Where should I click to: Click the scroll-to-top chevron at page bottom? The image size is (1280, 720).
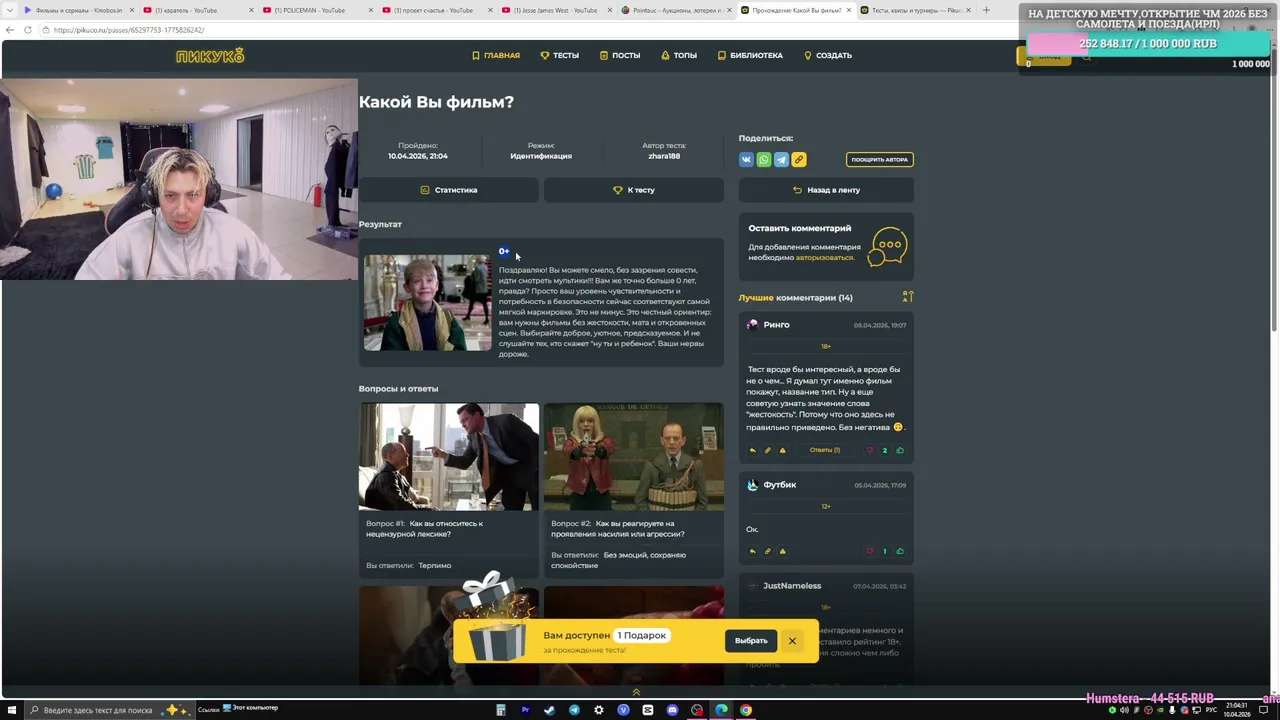point(636,692)
